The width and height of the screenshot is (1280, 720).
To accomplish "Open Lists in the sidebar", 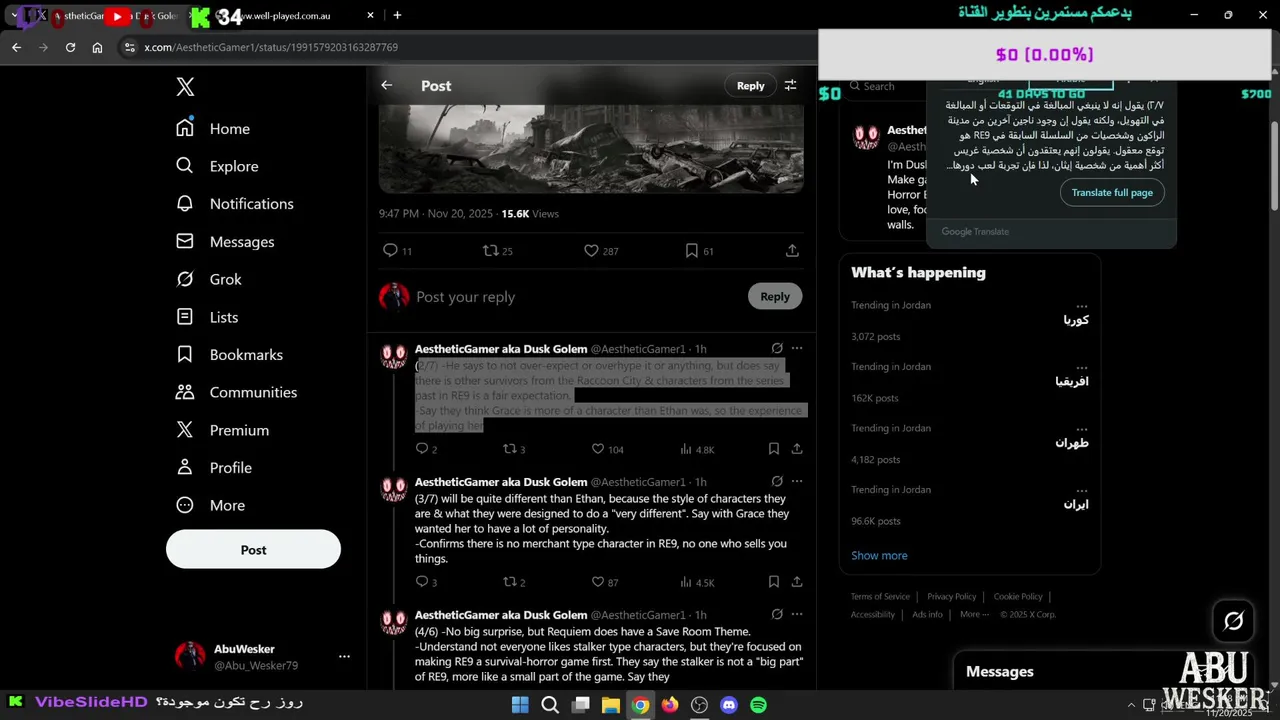I will point(207,317).
